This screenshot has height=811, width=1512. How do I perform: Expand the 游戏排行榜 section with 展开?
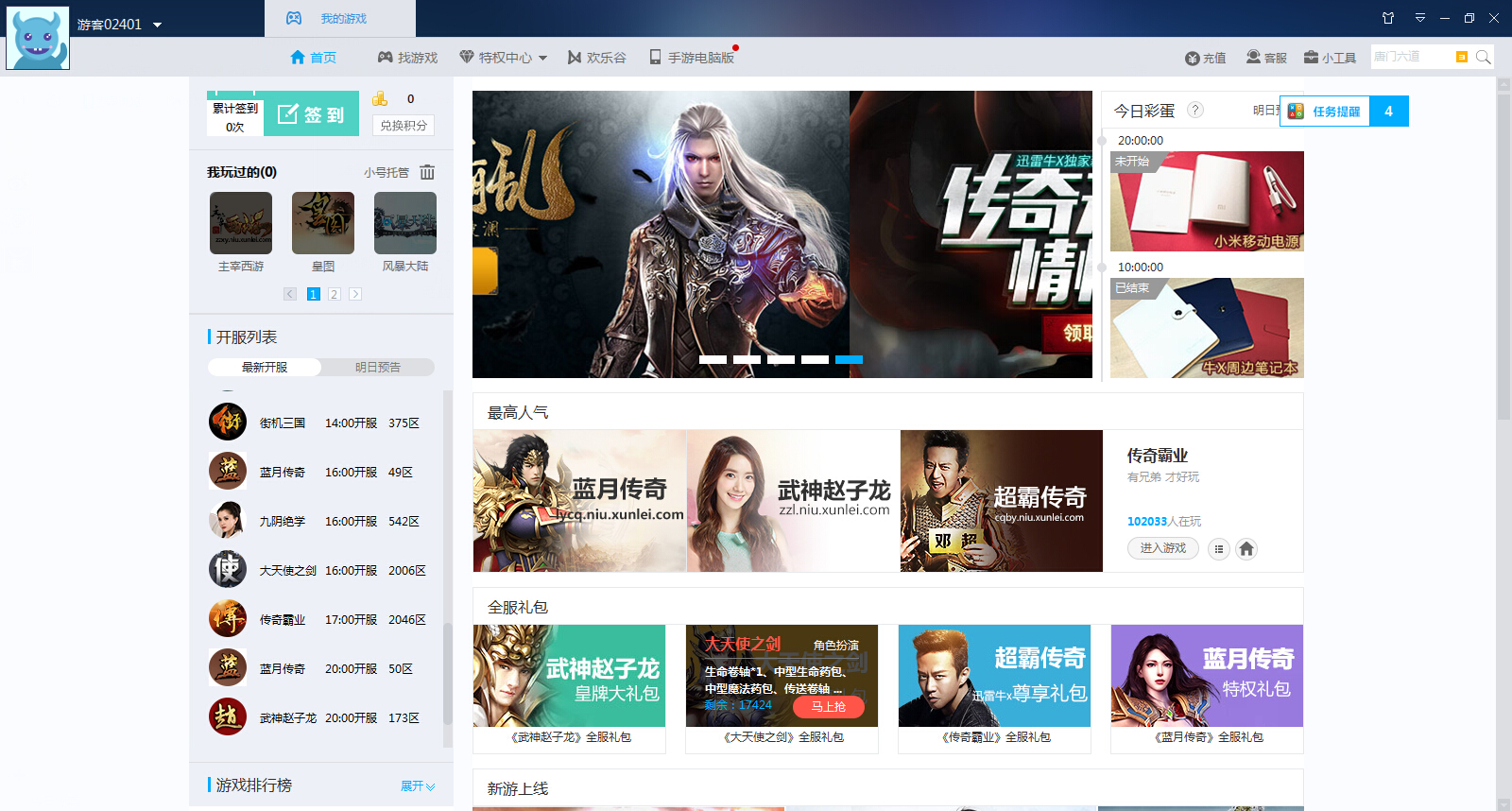point(418,785)
